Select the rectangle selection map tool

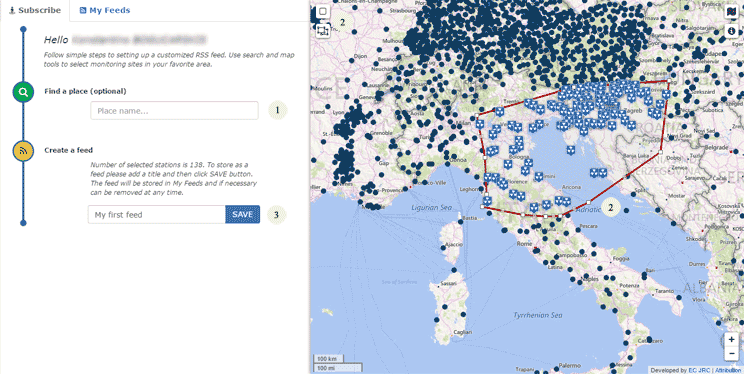pyautogui.click(x=323, y=11)
